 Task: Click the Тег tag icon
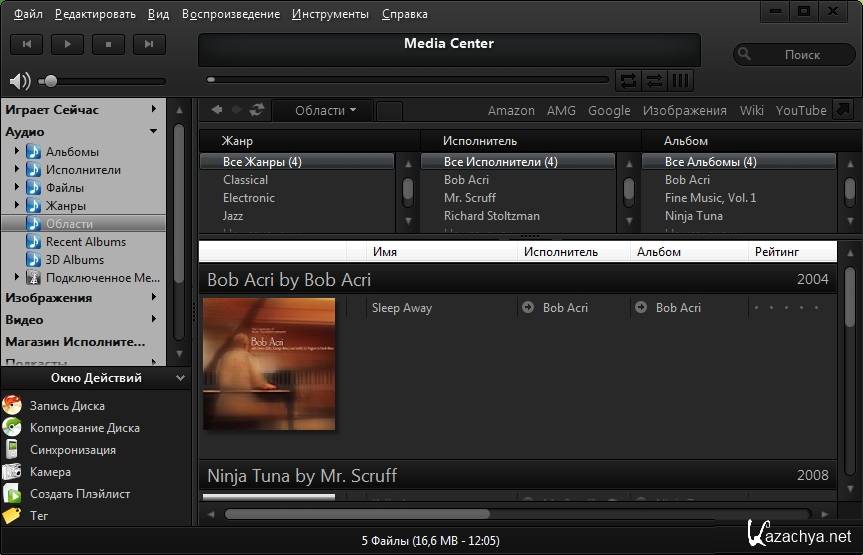tap(12, 516)
